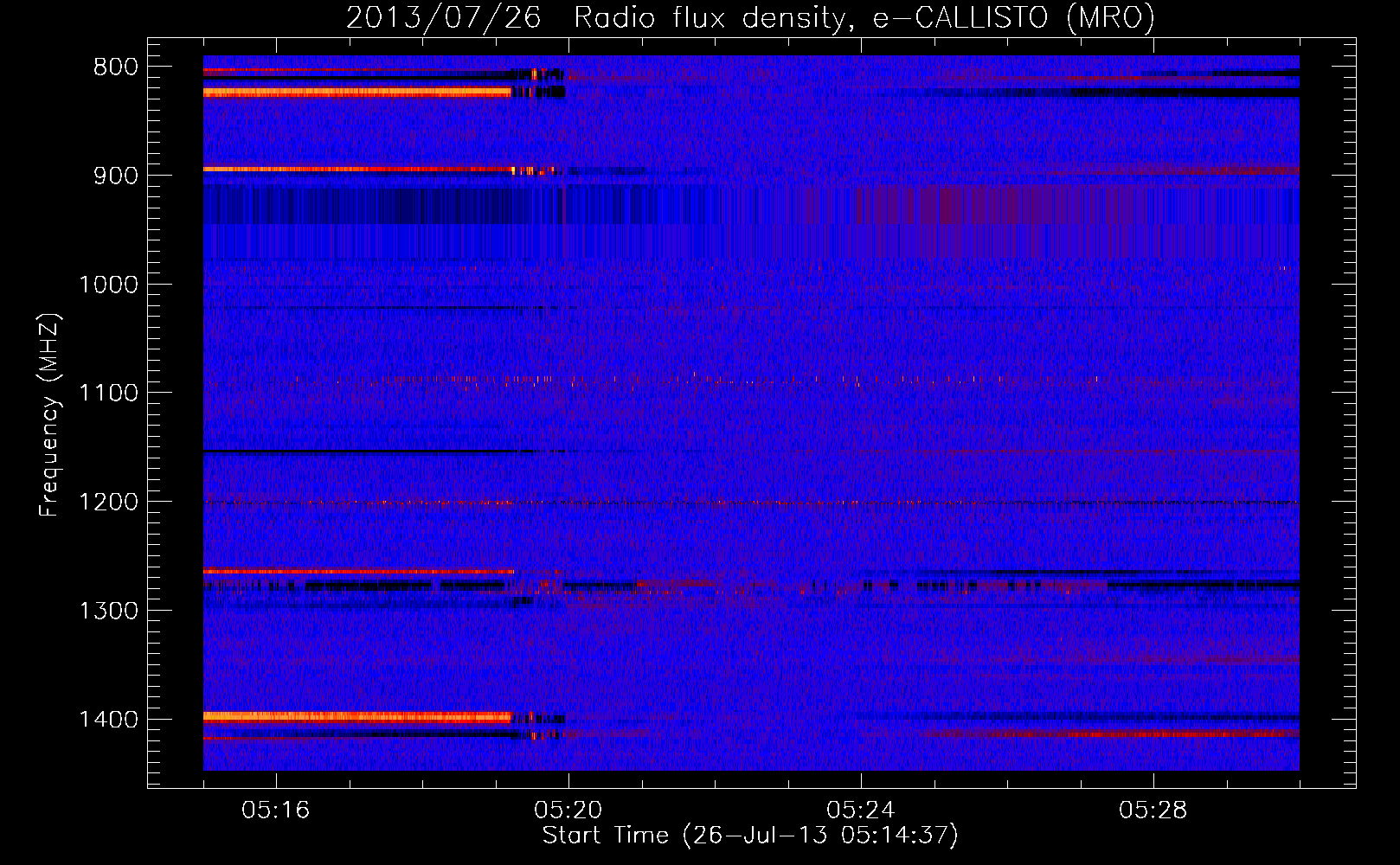Click the 1000 frequency tick label
Image resolution: width=1400 pixels, height=865 pixels.
(109, 285)
